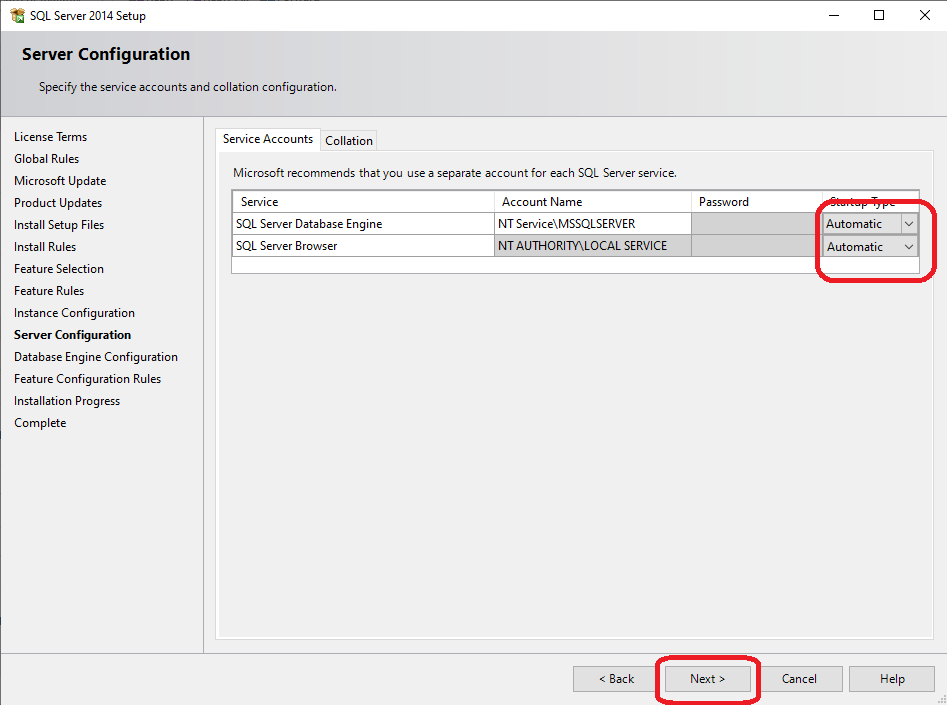The width and height of the screenshot is (947, 705).
Task: Click the Account Name column header
Action: [592, 202]
